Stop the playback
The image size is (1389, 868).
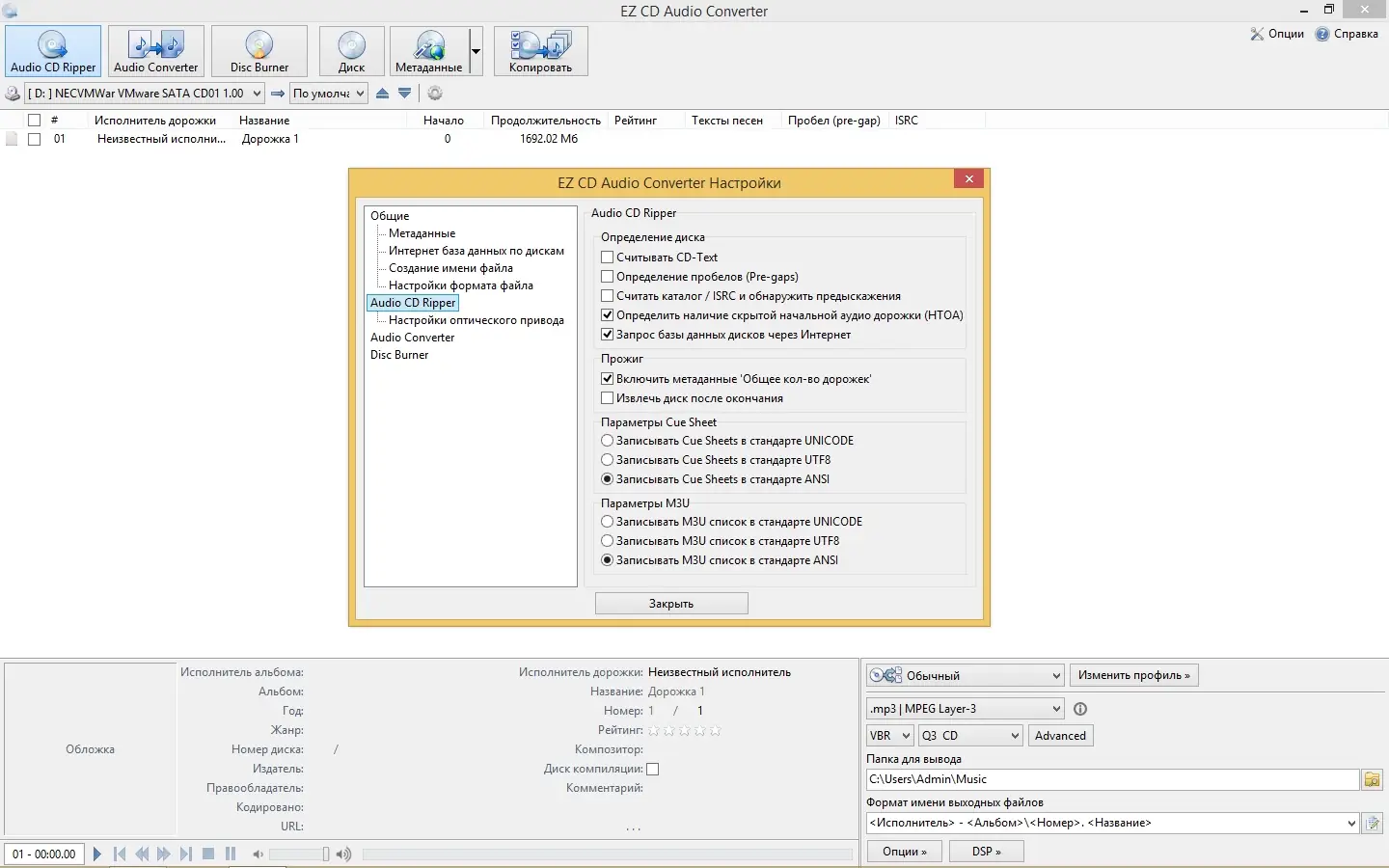[x=208, y=854]
